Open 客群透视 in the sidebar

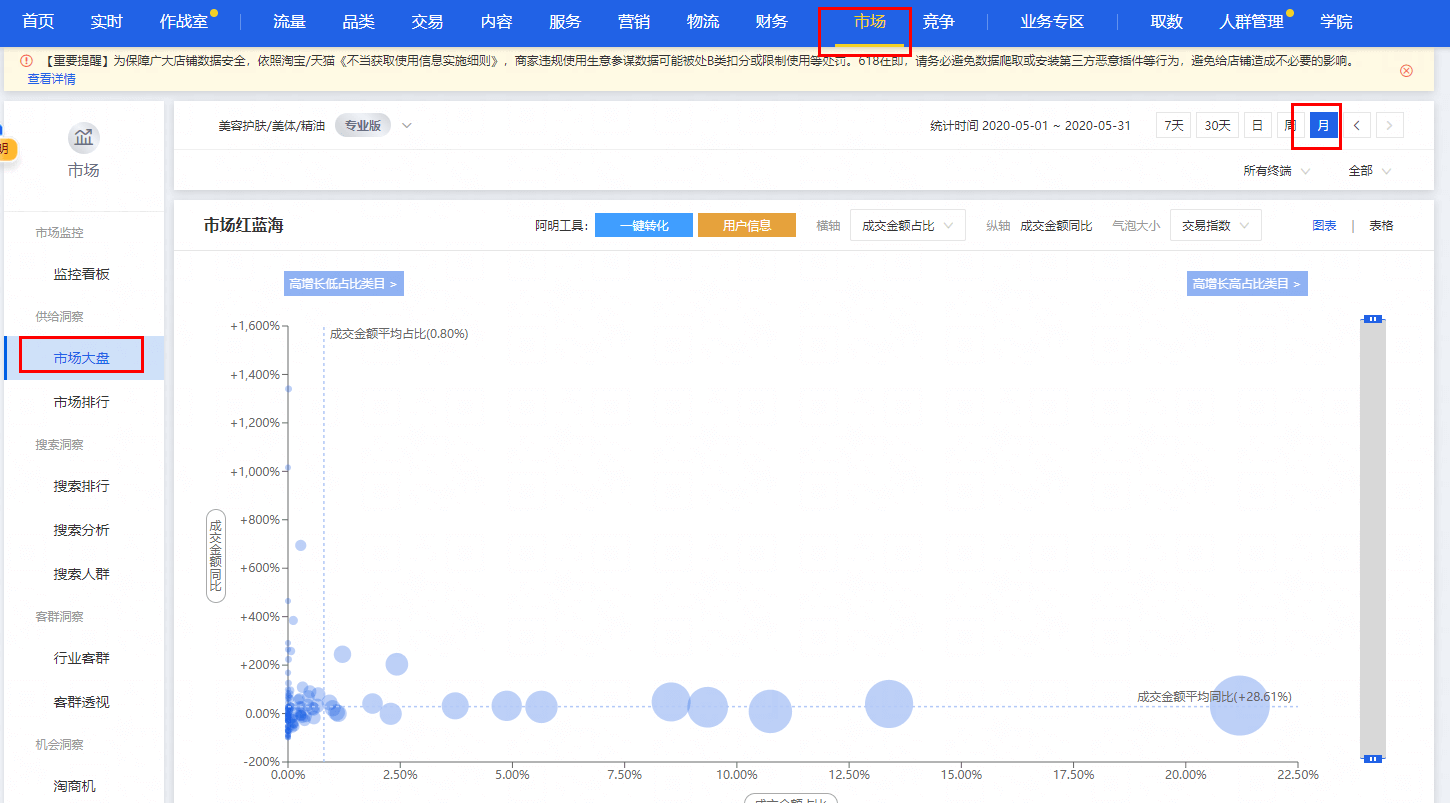(82, 702)
